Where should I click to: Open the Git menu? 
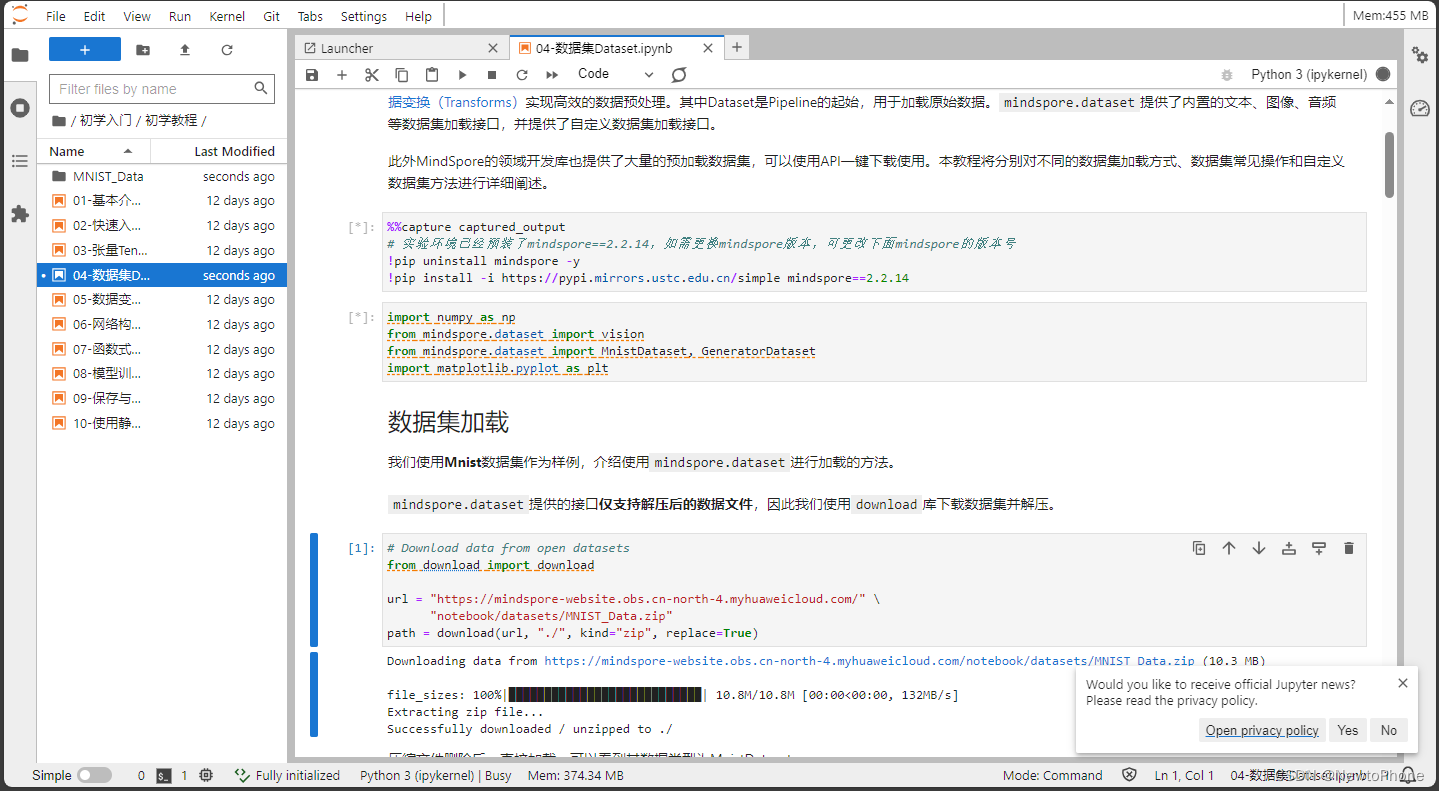pyautogui.click(x=272, y=16)
